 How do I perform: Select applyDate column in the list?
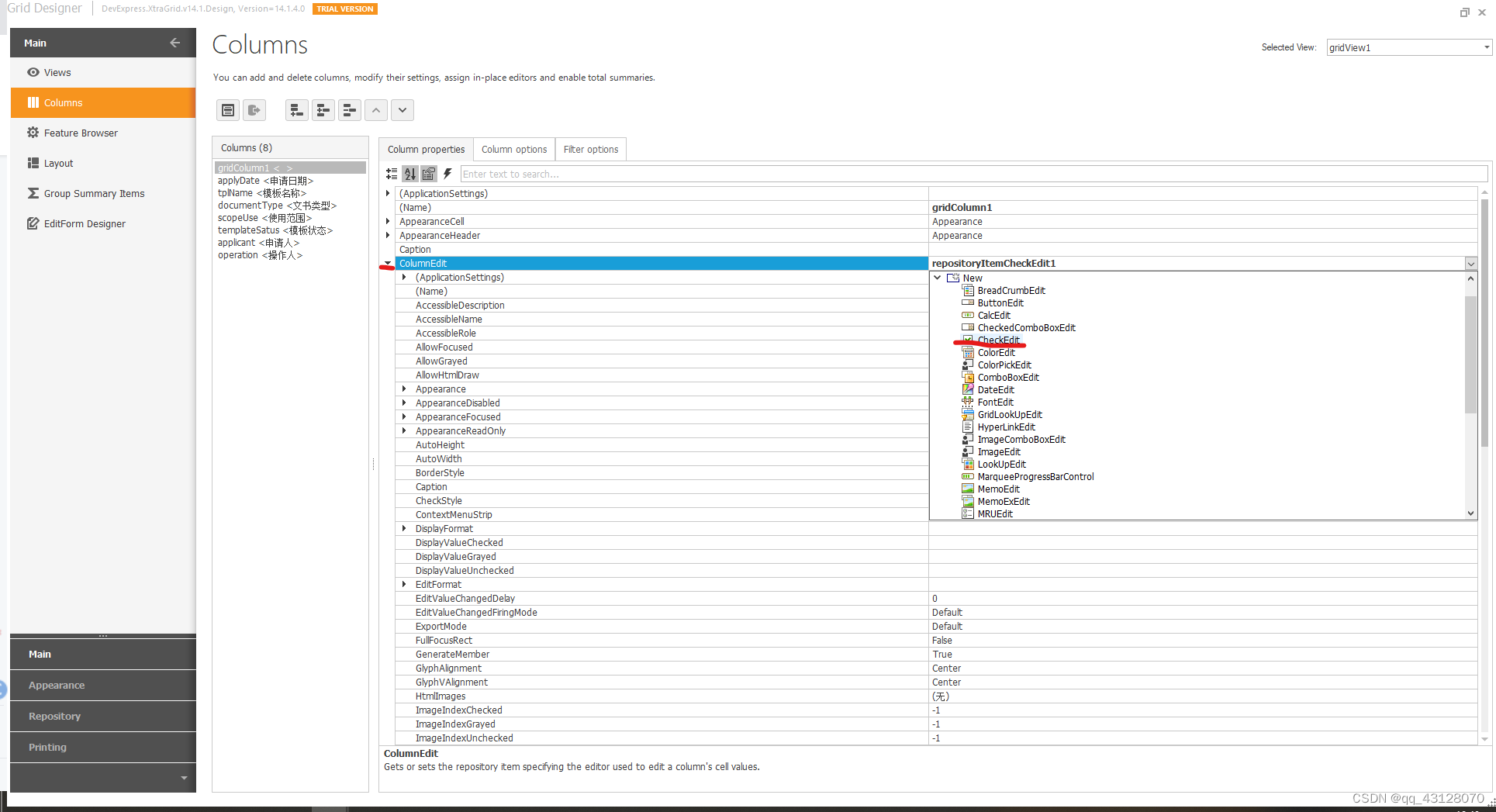pyautogui.click(x=265, y=181)
